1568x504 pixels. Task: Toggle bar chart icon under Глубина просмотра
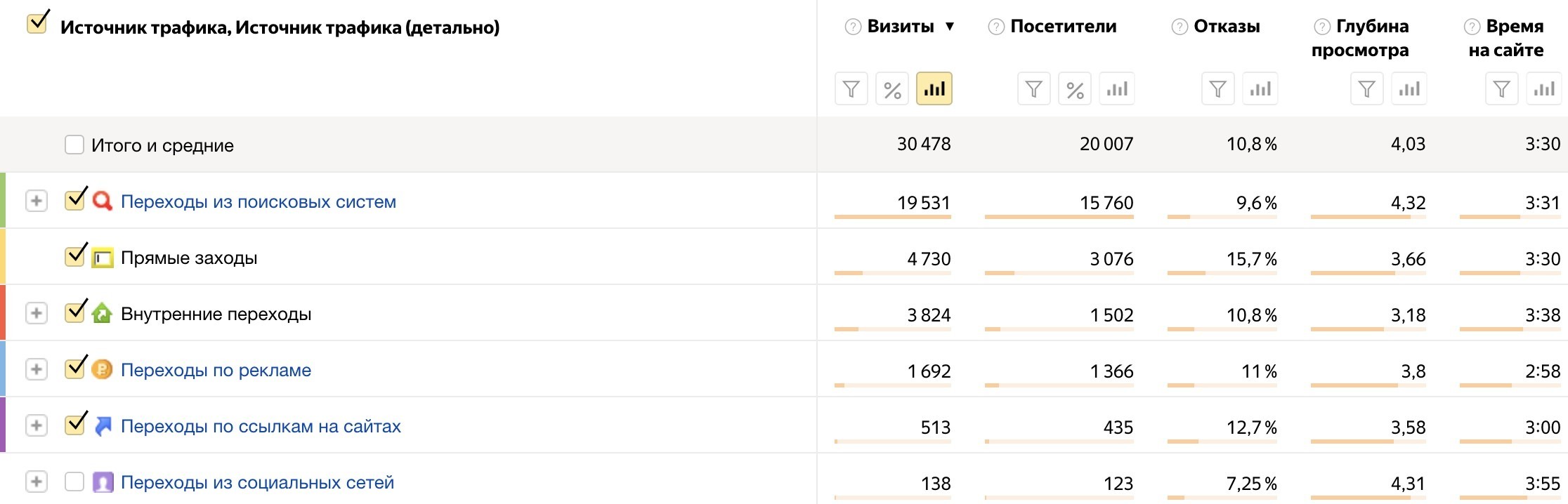(1409, 89)
